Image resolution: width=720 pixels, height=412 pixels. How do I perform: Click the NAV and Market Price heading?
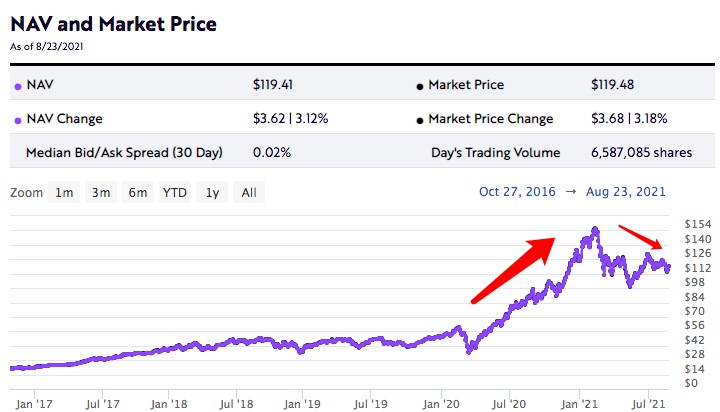[113, 21]
